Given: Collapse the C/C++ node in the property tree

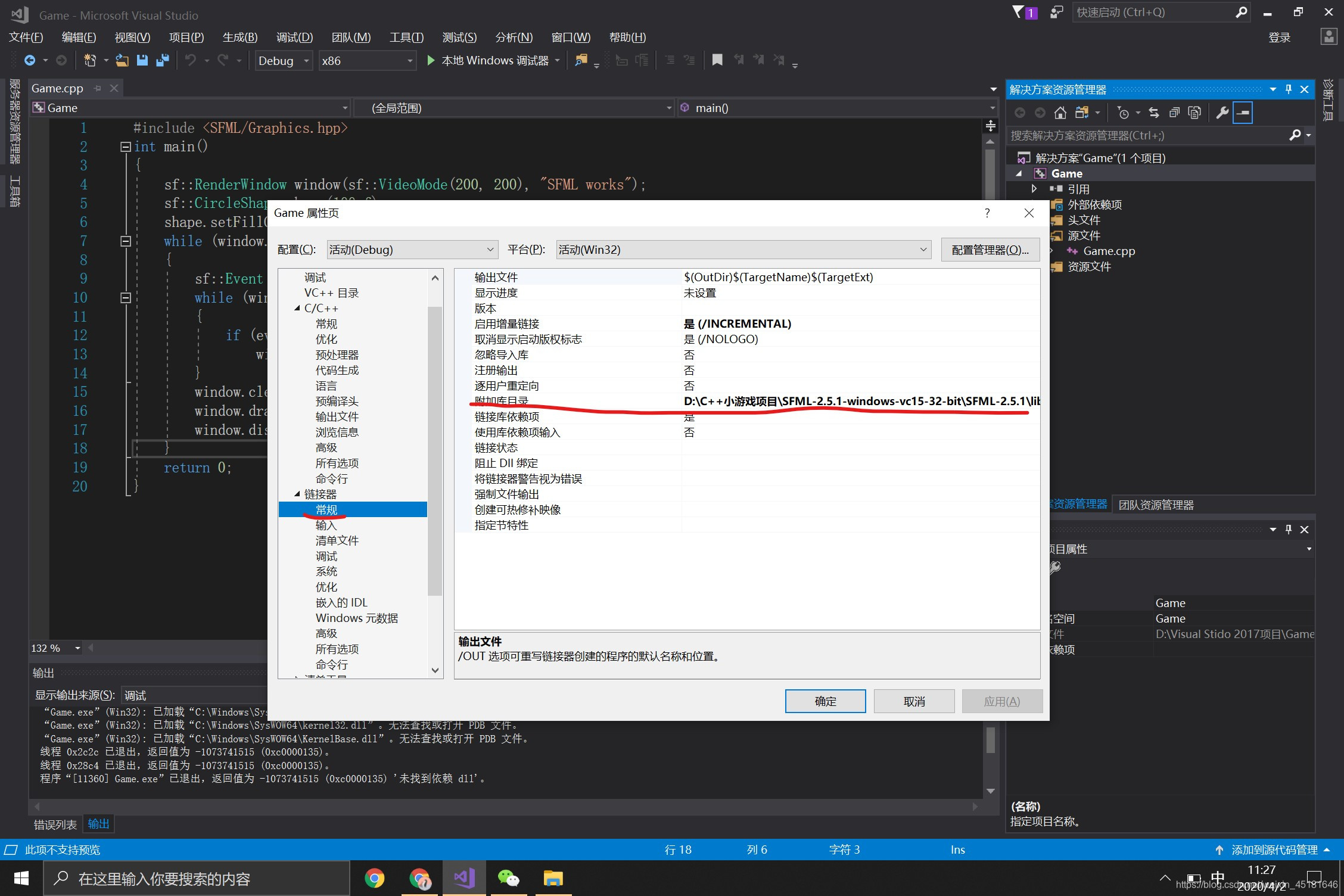Looking at the screenshot, I should [x=297, y=309].
